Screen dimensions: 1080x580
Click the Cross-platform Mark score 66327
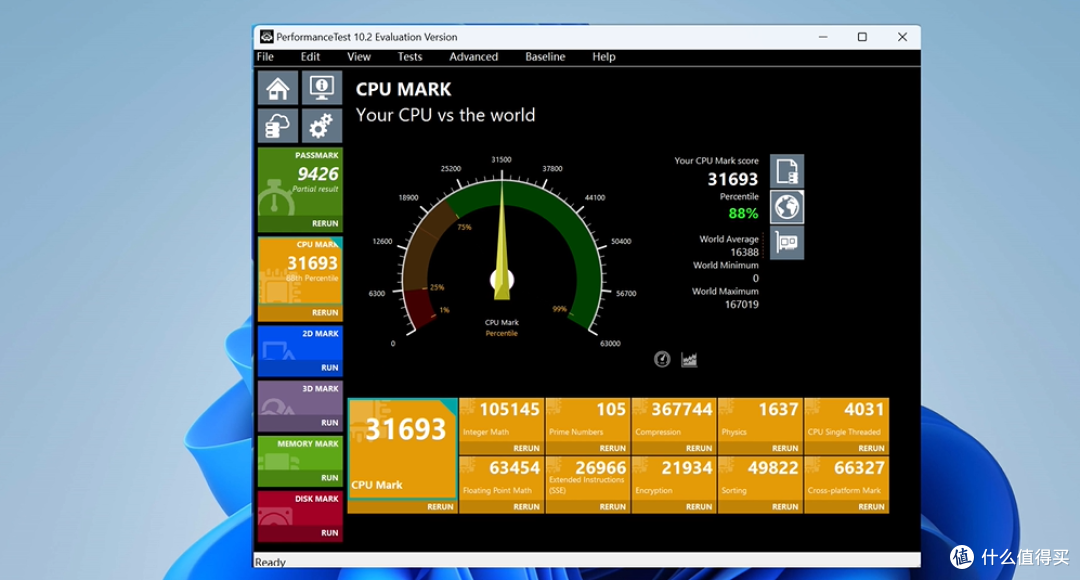click(859, 468)
